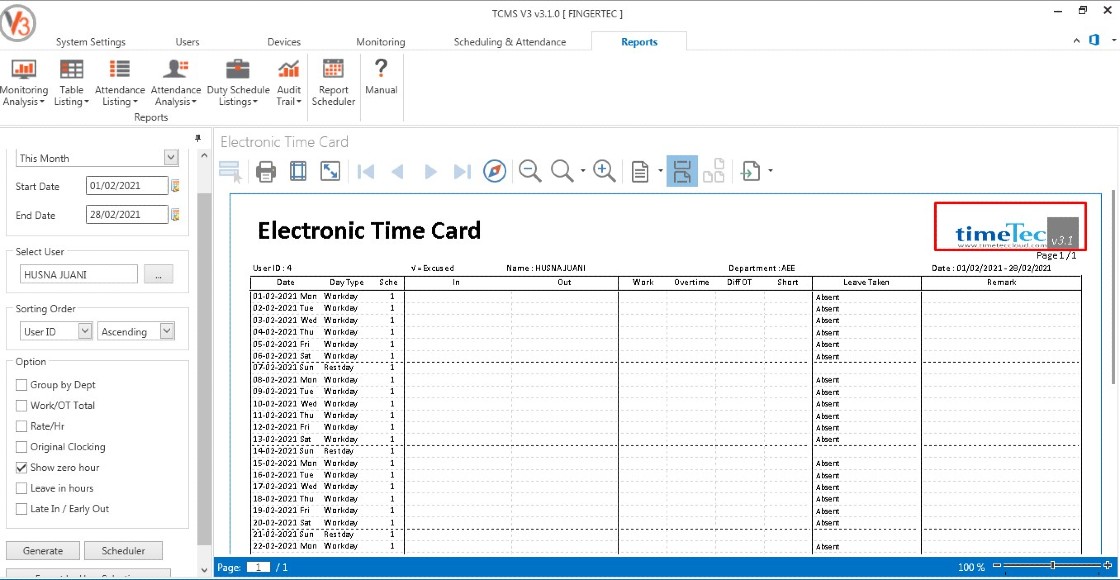The image size is (1120, 580).
Task: Print the Electronic Time Card report
Action: click(x=266, y=171)
